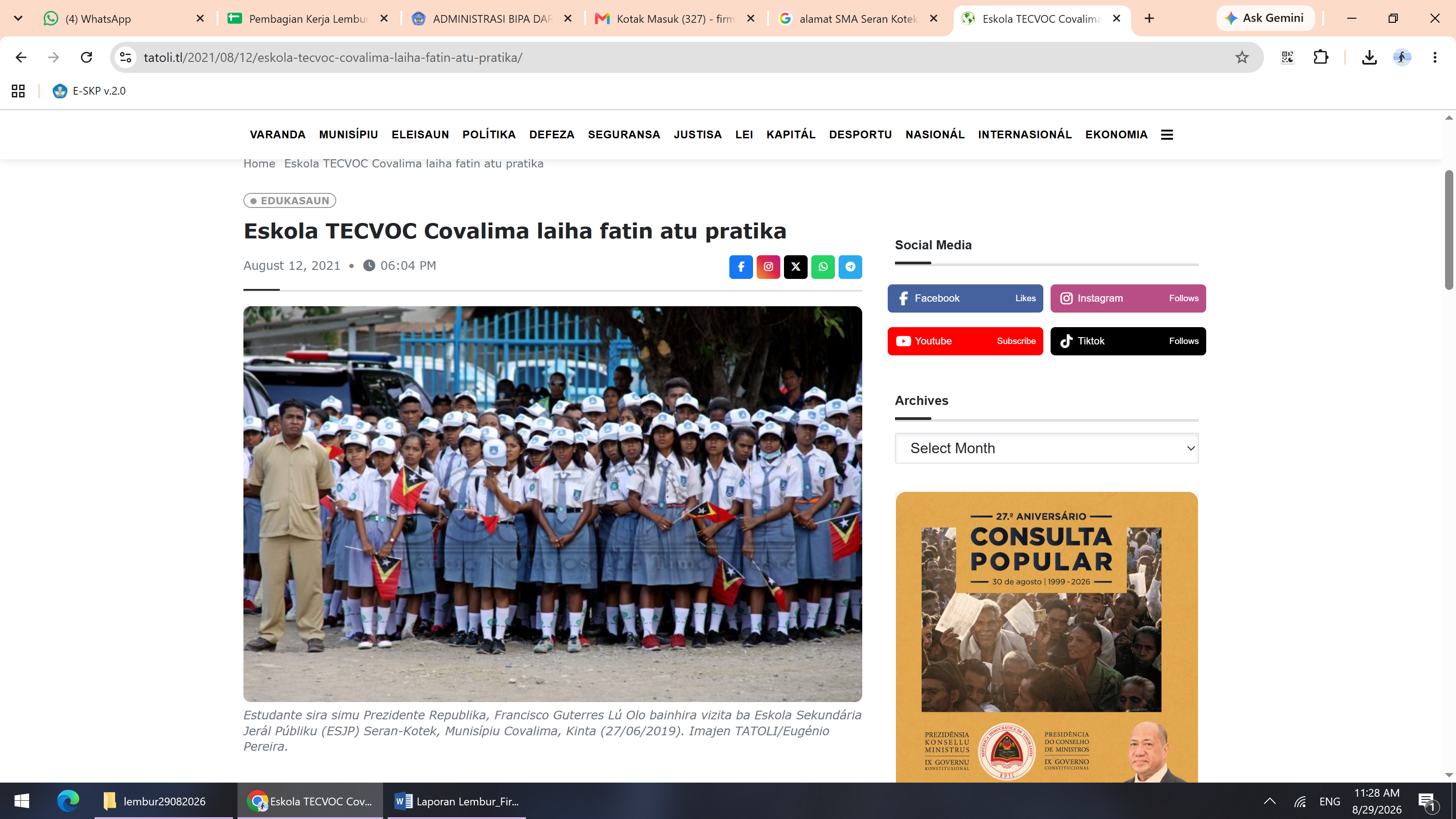Open Chrome Downloads
Image resolution: width=1456 pixels, height=819 pixels.
[1369, 57]
